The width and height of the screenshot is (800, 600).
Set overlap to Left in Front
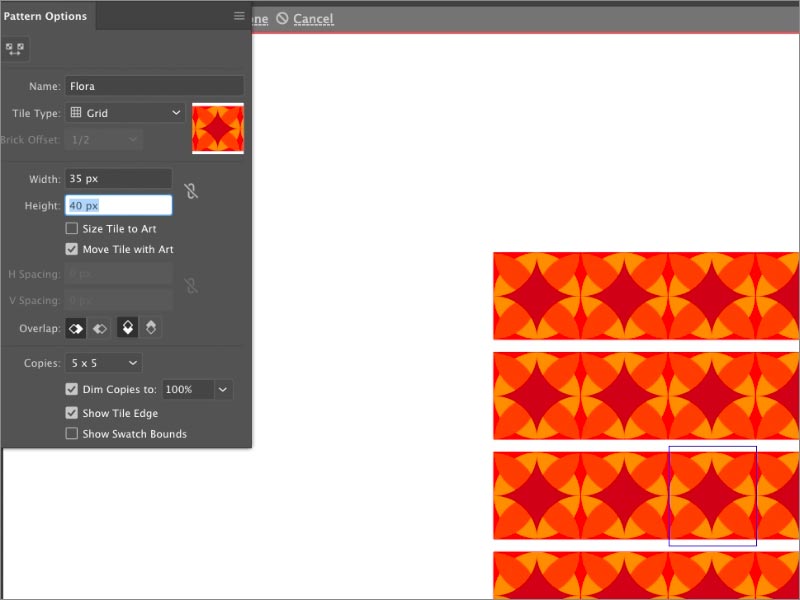coord(76,328)
